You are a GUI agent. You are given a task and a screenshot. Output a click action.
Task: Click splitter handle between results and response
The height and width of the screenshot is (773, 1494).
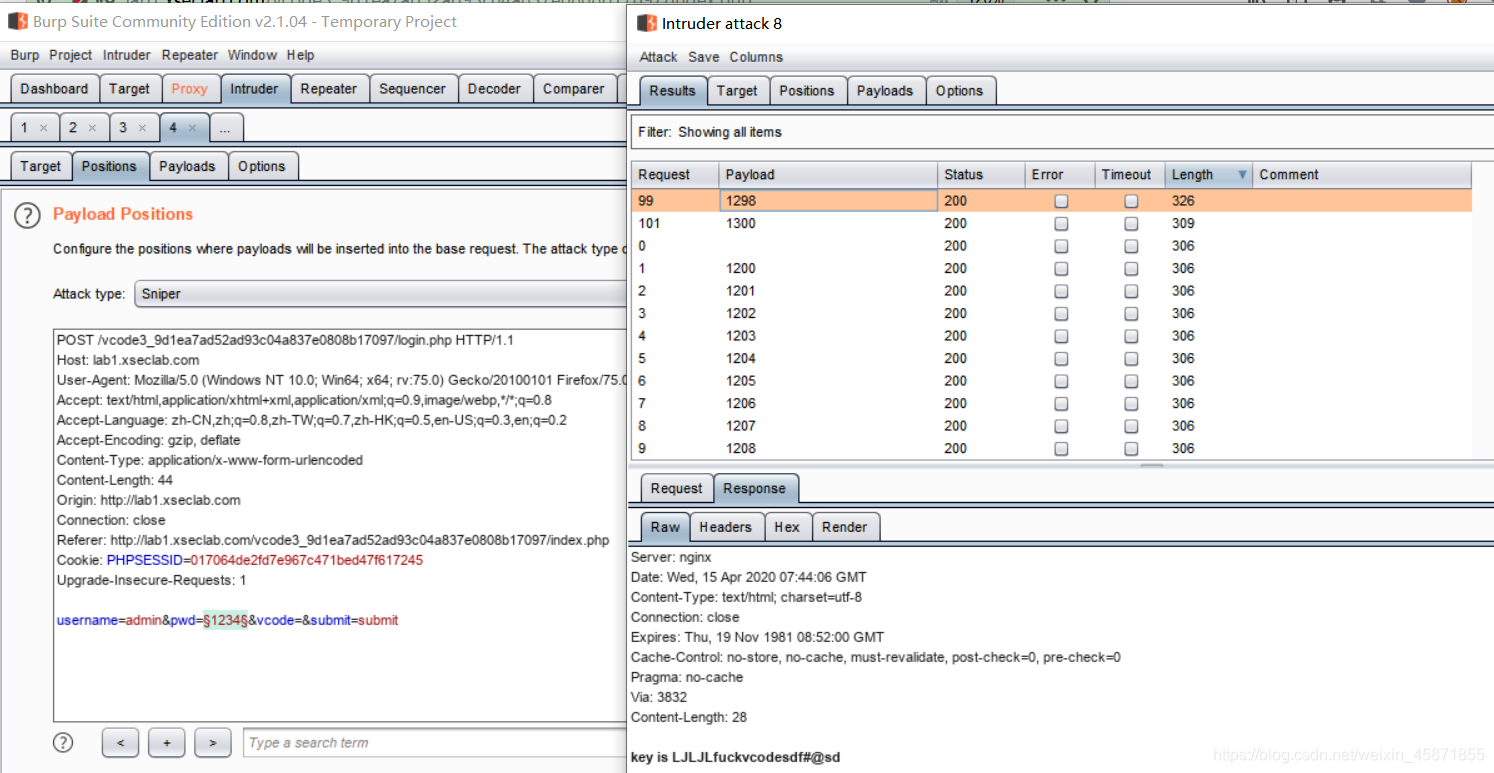(1152, 465)
